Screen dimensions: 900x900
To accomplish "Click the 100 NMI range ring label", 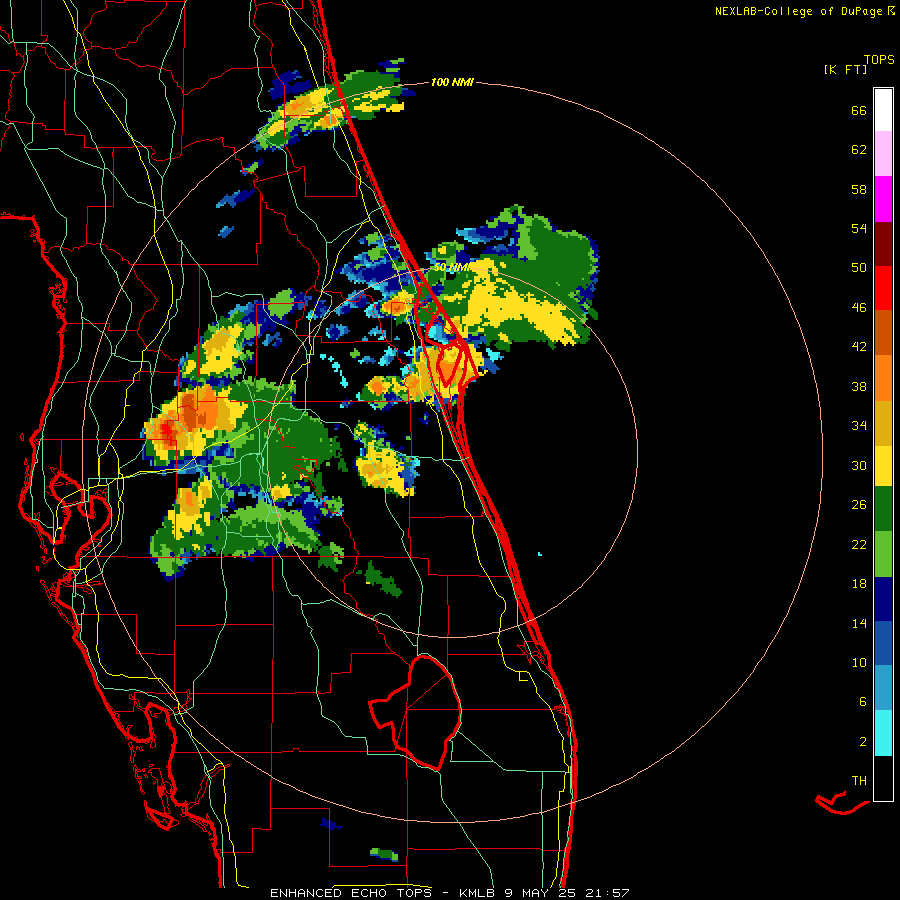I will [452, 82].
